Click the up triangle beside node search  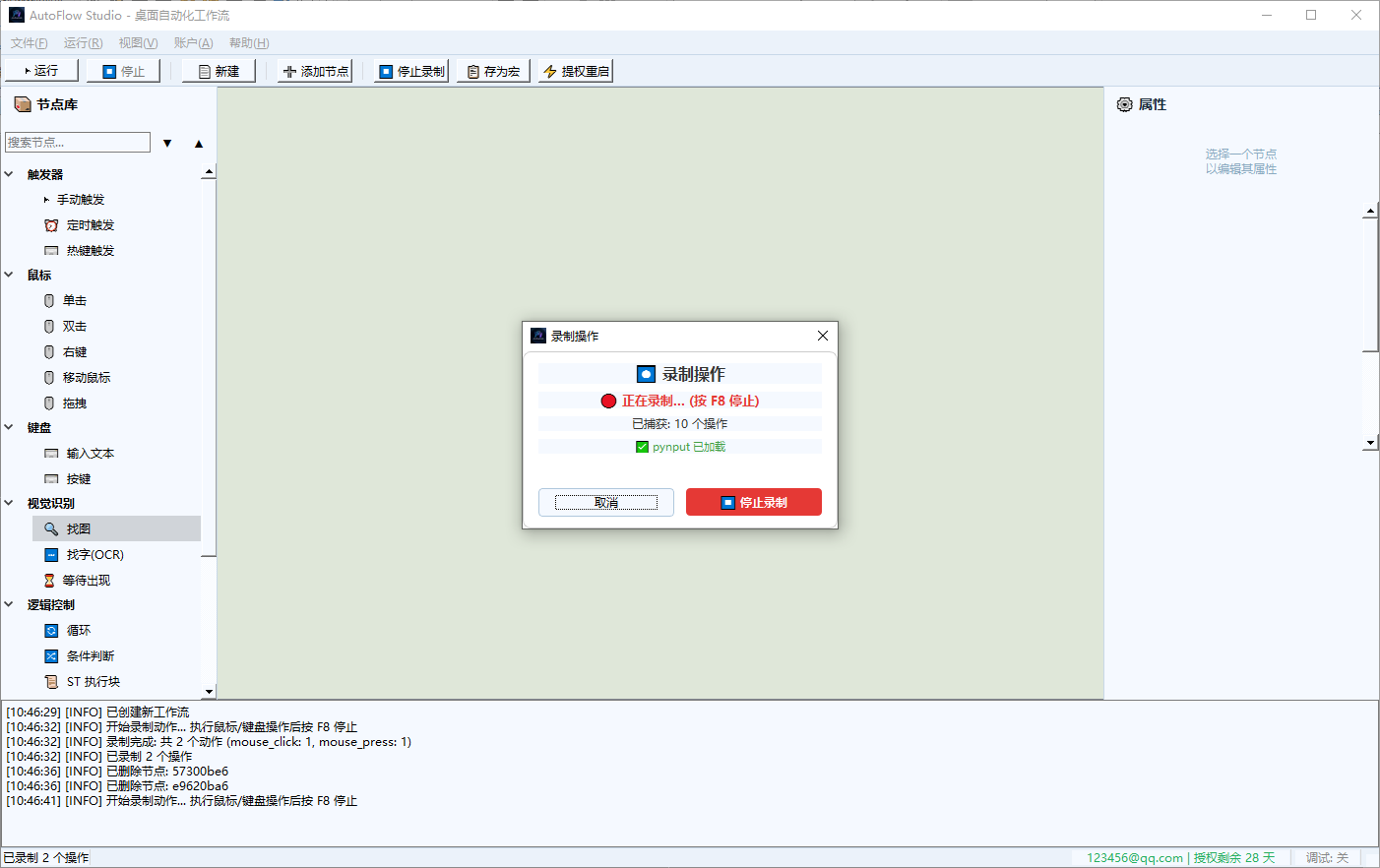click(199, 144)
